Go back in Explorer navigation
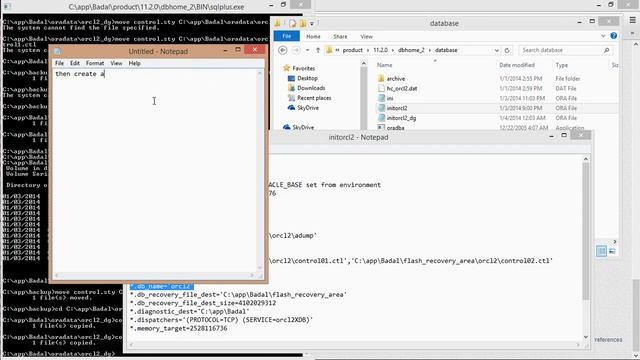This screenshot has width=640, height=360. pos(282,50)
